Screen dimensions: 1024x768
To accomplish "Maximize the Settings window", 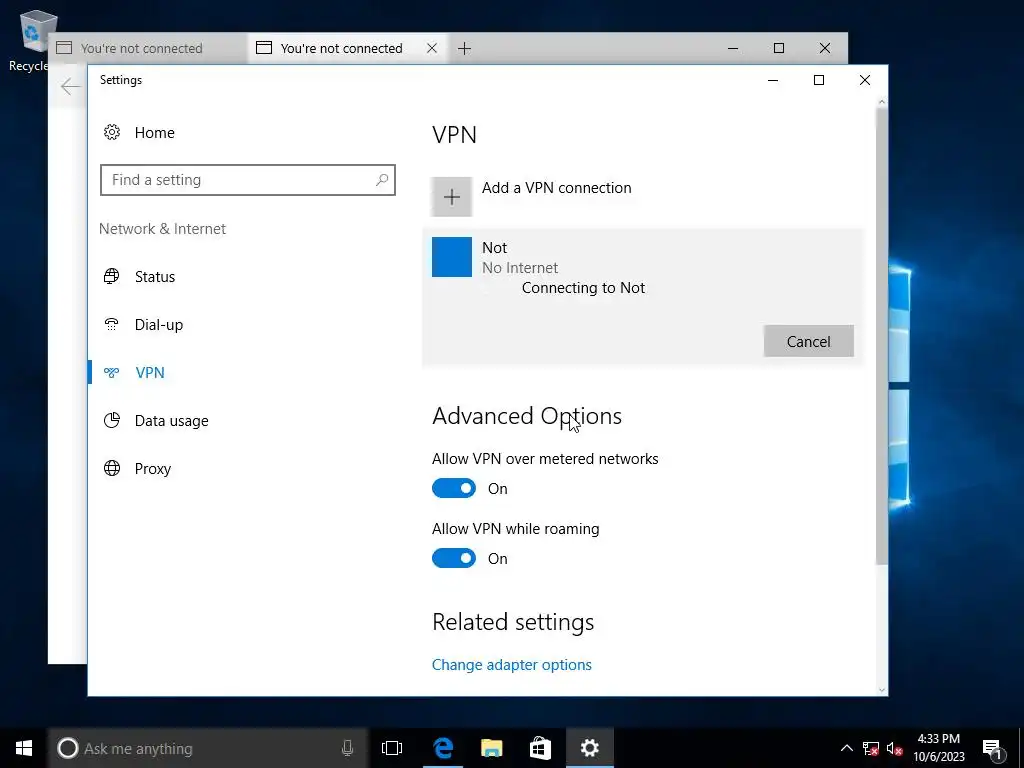I will (819, 80).
